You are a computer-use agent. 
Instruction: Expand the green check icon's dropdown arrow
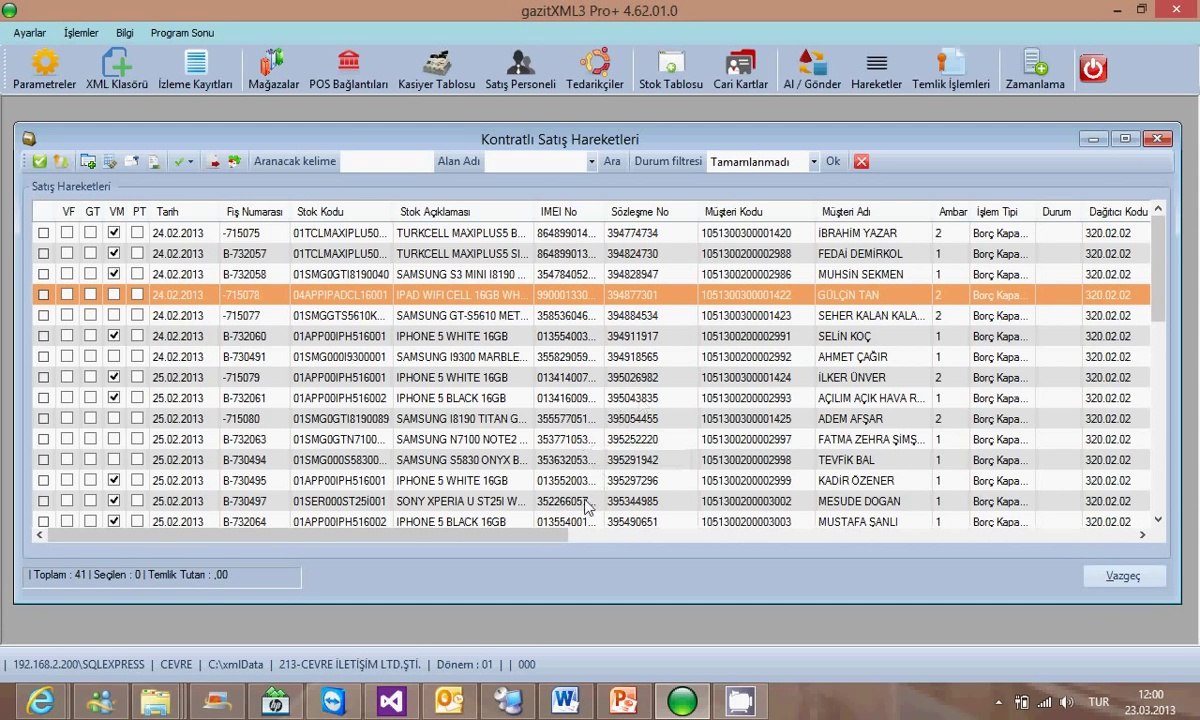(190, 162)
